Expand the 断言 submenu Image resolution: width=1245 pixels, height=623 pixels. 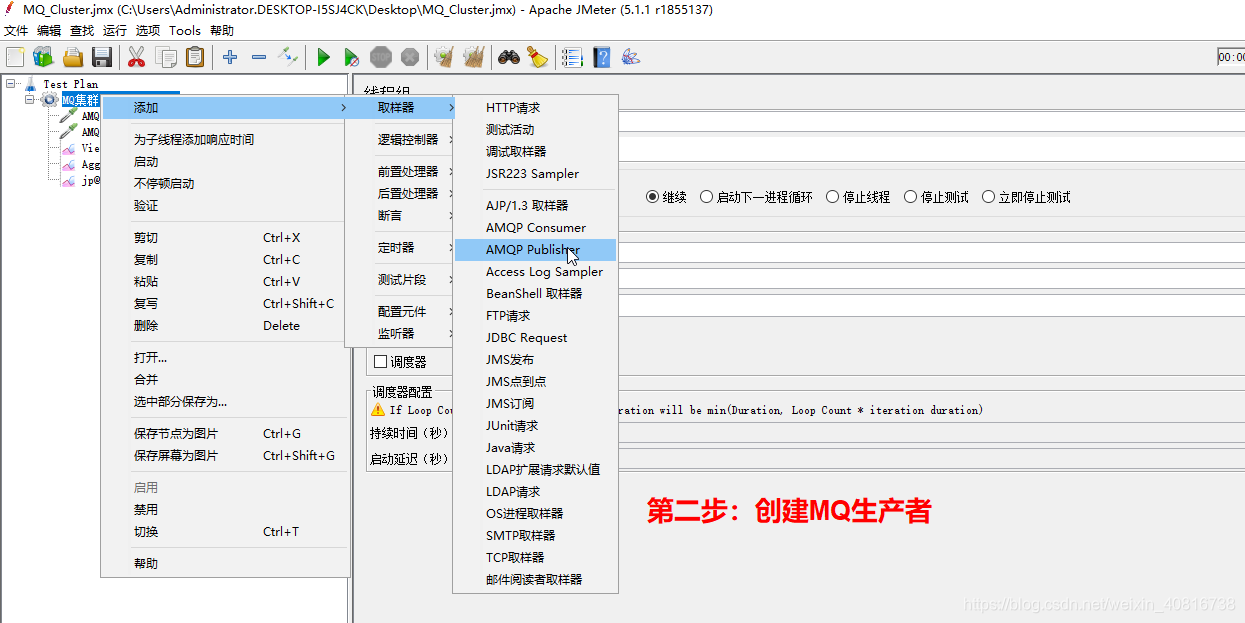399,215
